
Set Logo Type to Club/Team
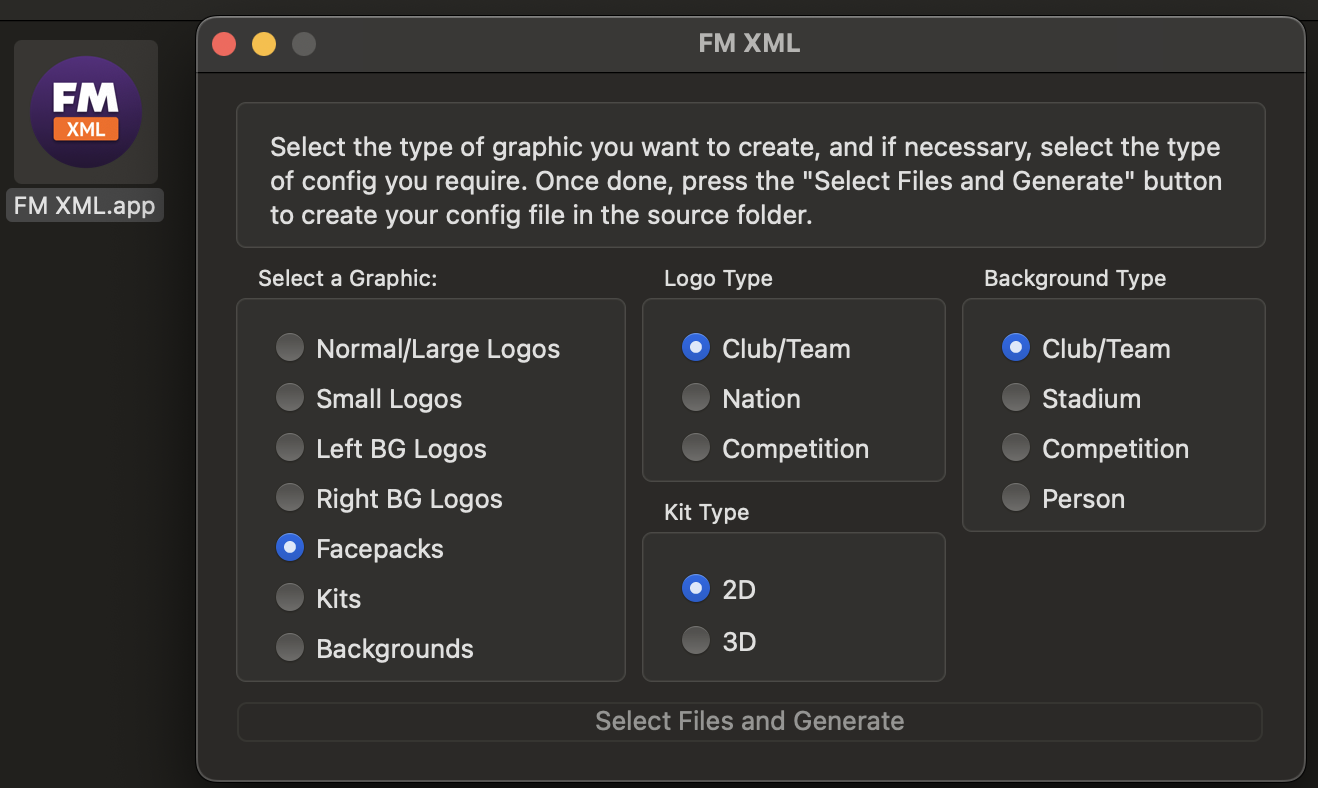click(696, 348)
